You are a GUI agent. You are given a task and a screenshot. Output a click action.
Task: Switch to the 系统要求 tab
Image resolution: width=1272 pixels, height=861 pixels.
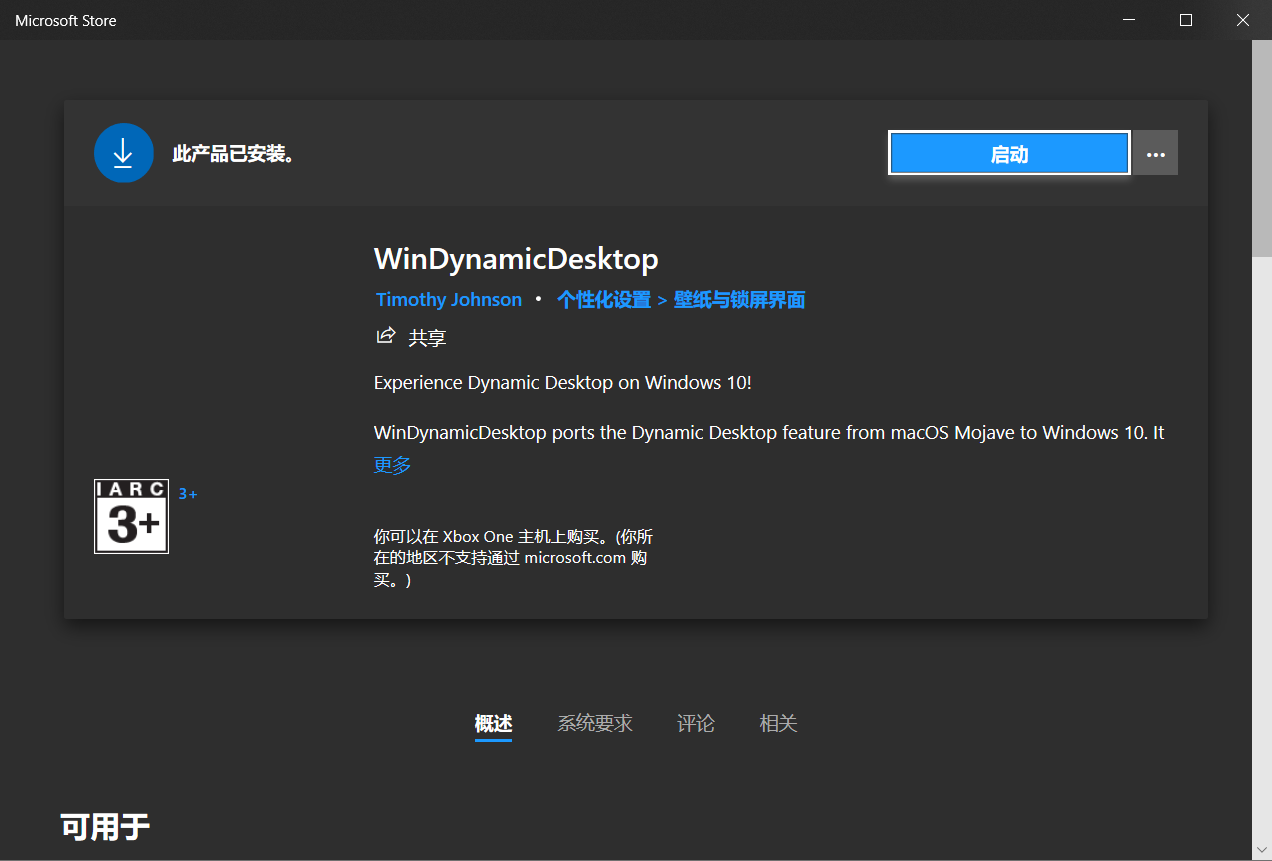click(x=595, y=723)
